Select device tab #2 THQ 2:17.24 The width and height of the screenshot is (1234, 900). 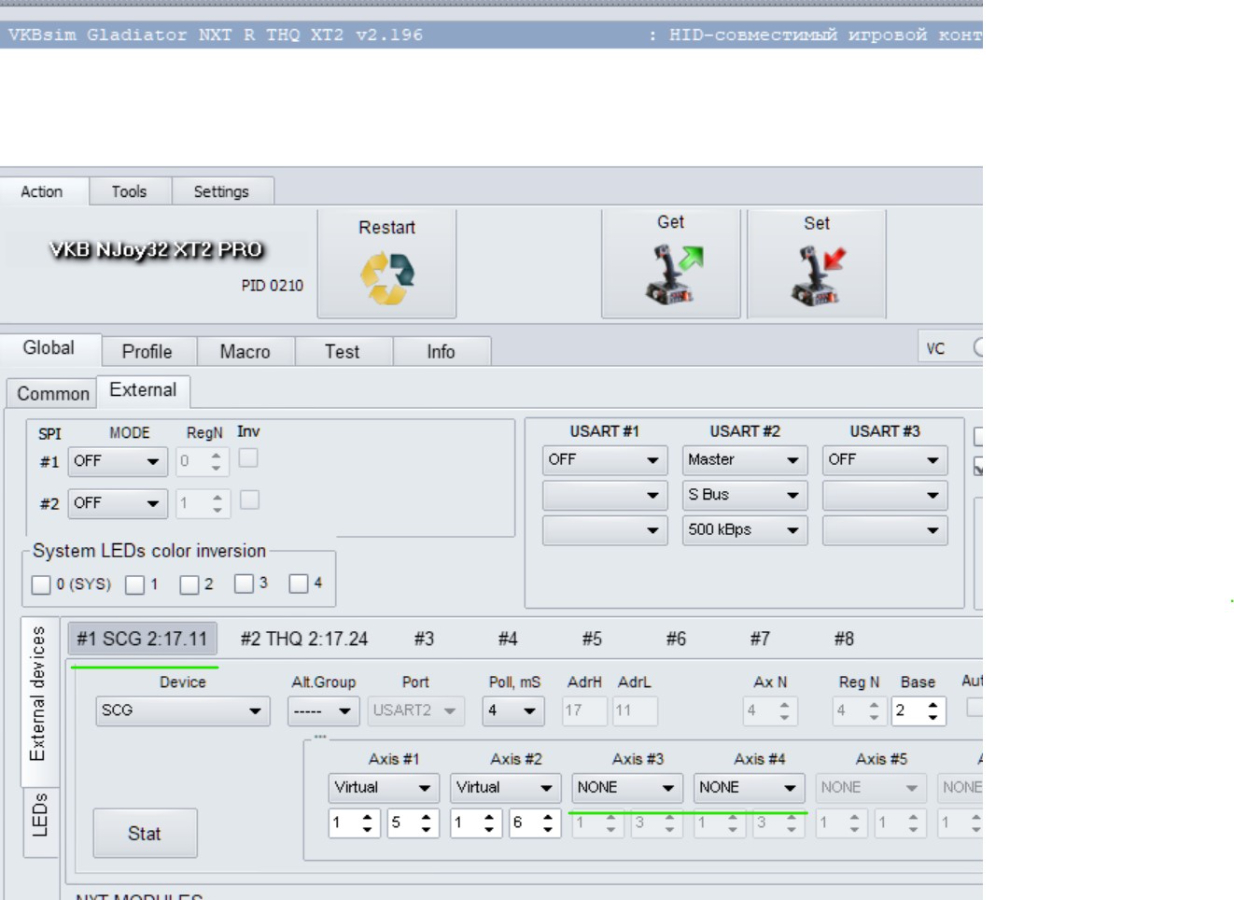[x=304, y=639]
